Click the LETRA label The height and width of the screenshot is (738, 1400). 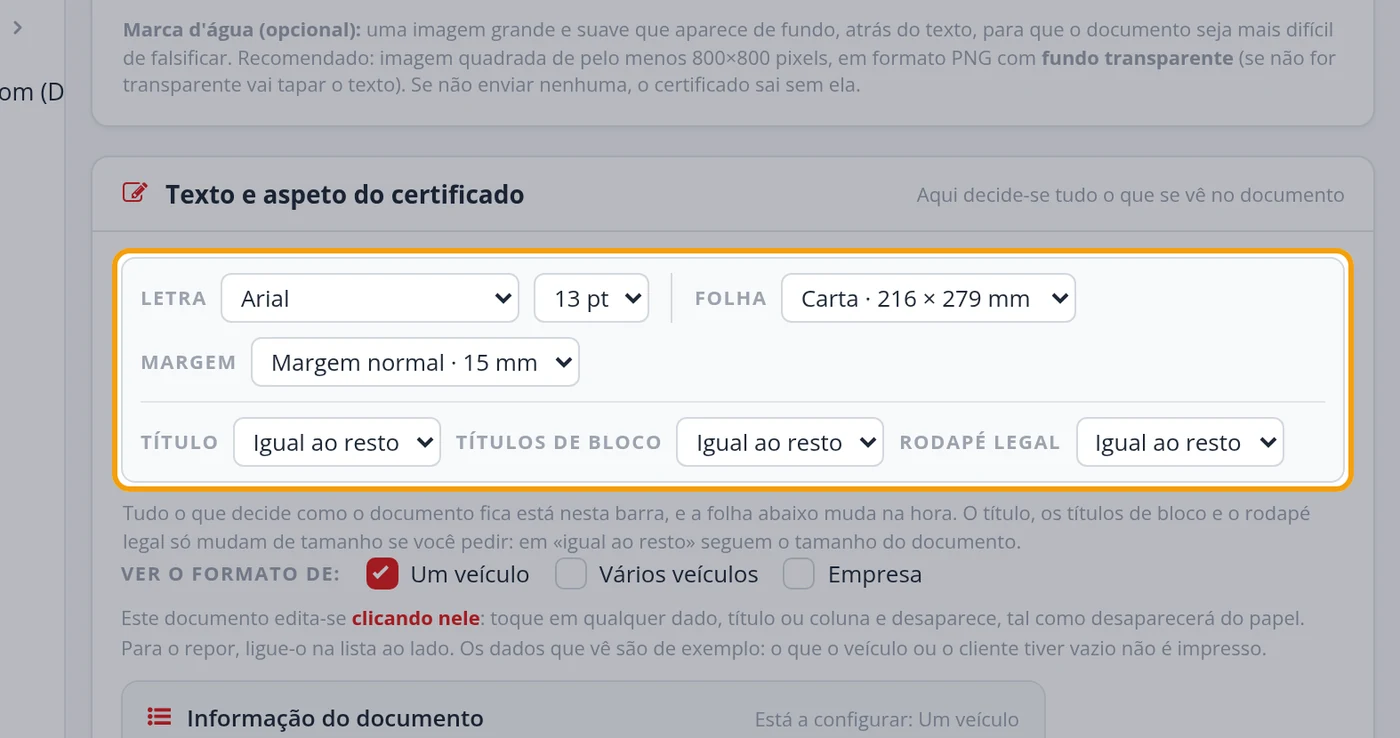[174, 298]
